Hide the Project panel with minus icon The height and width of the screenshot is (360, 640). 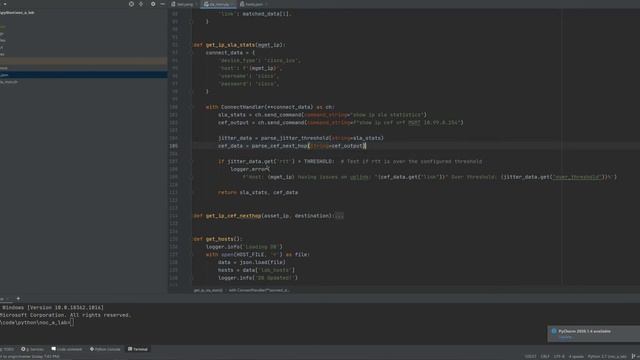click(162, 4)
